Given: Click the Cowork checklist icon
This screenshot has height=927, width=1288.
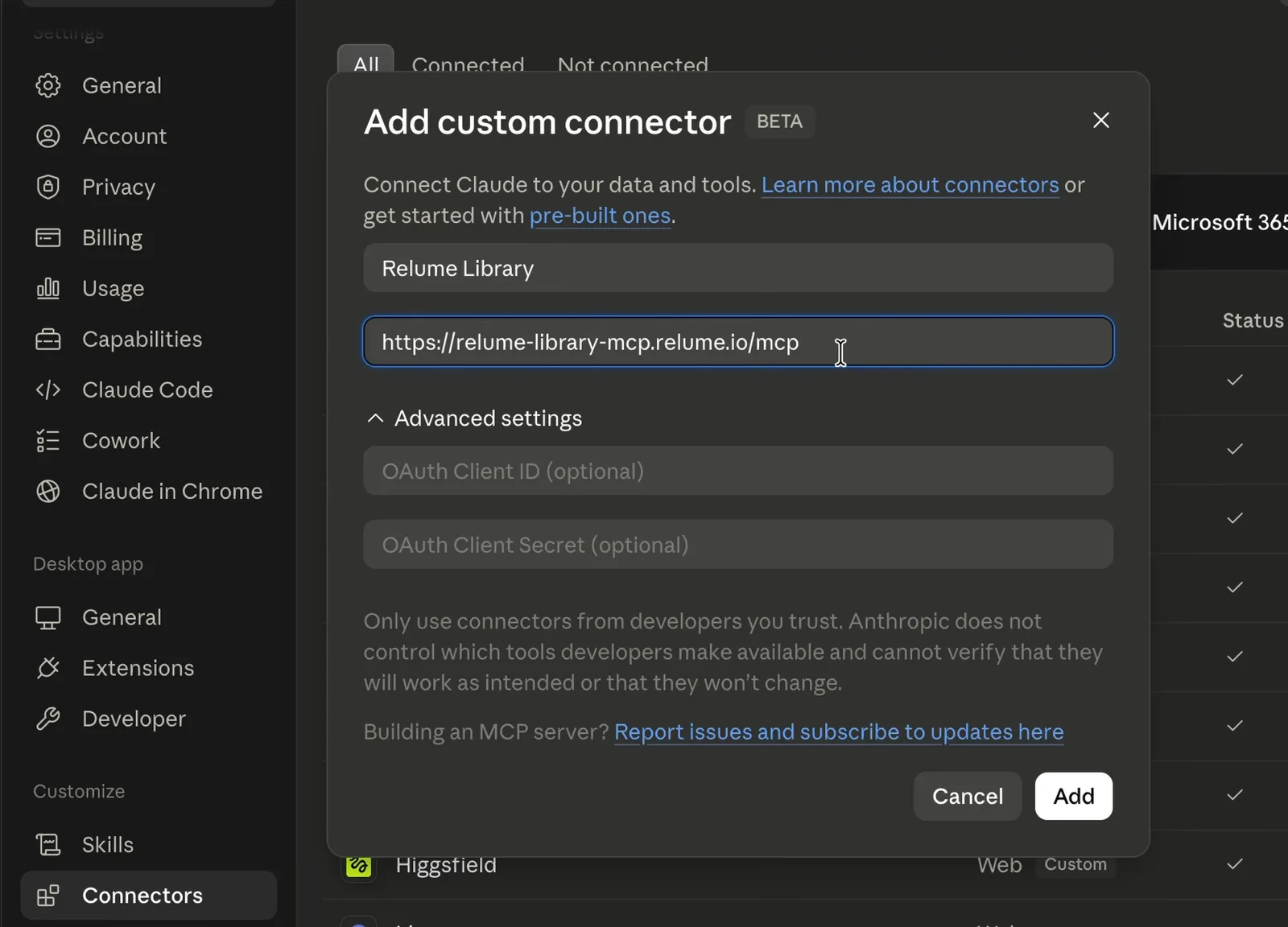Looking at the screenshot, I should (x=48, y=440).
